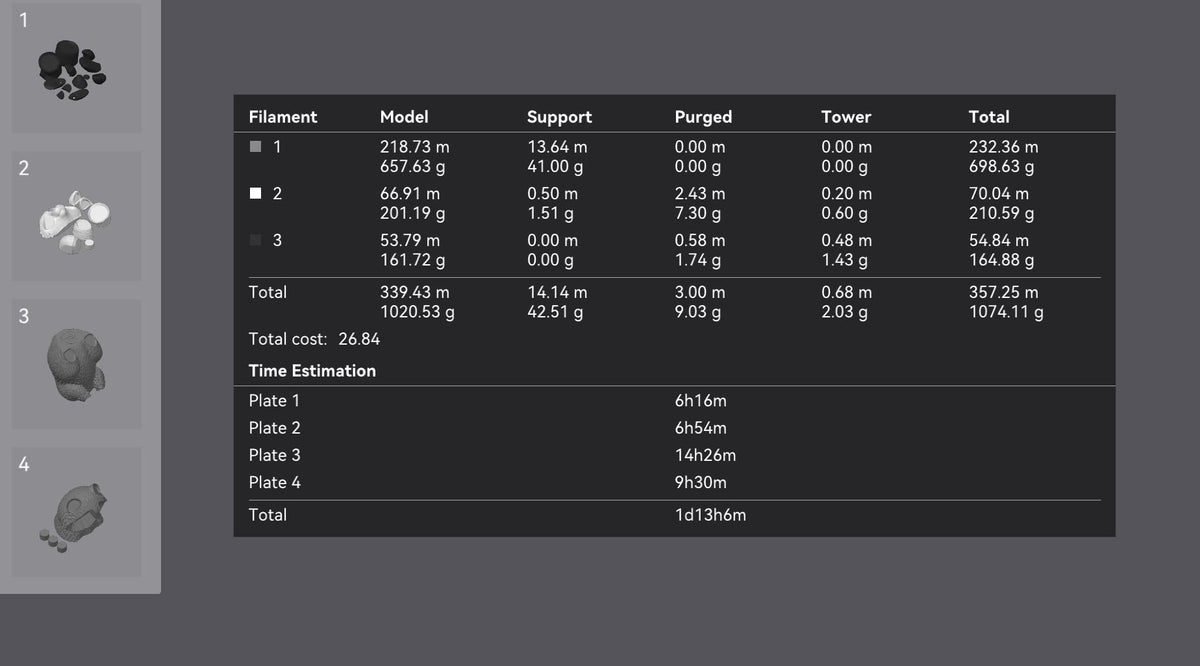Select plate 1 thumbnail with black parts
This screenshot has width=1200, height=666.
[76, 68]
